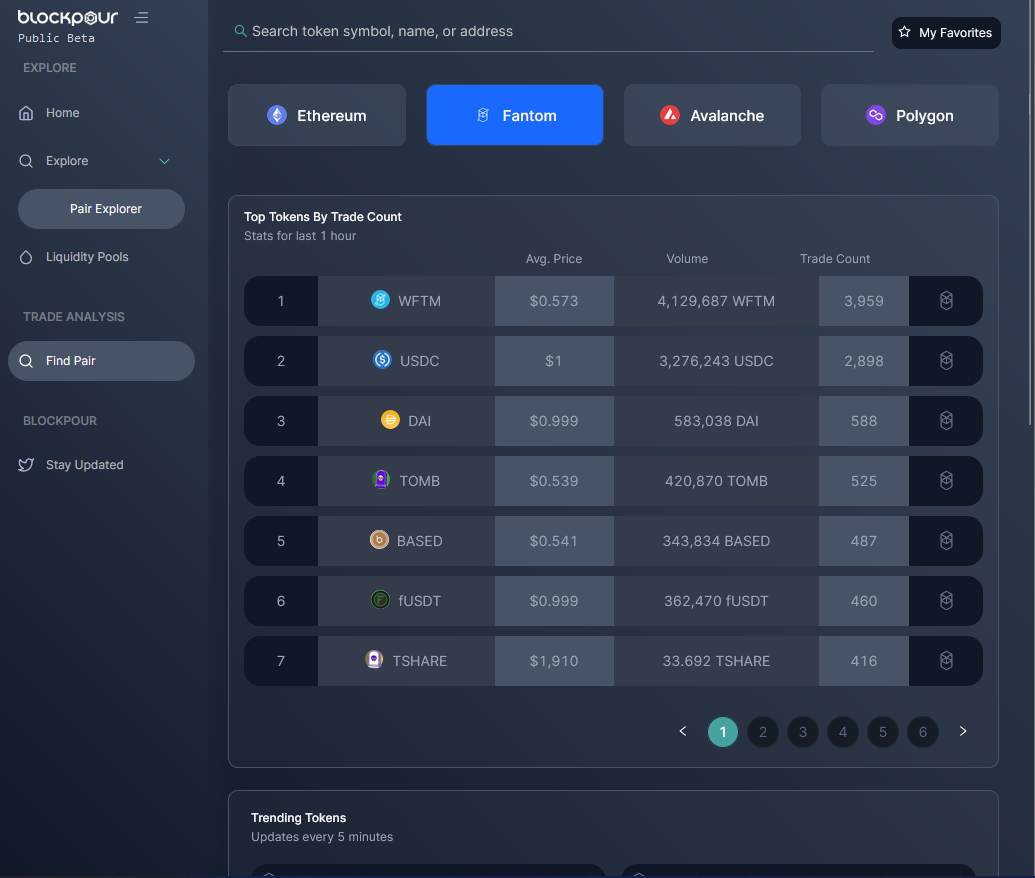Click BASED trade count 487
Screen dimensions: 1035x878
(864, 541)
